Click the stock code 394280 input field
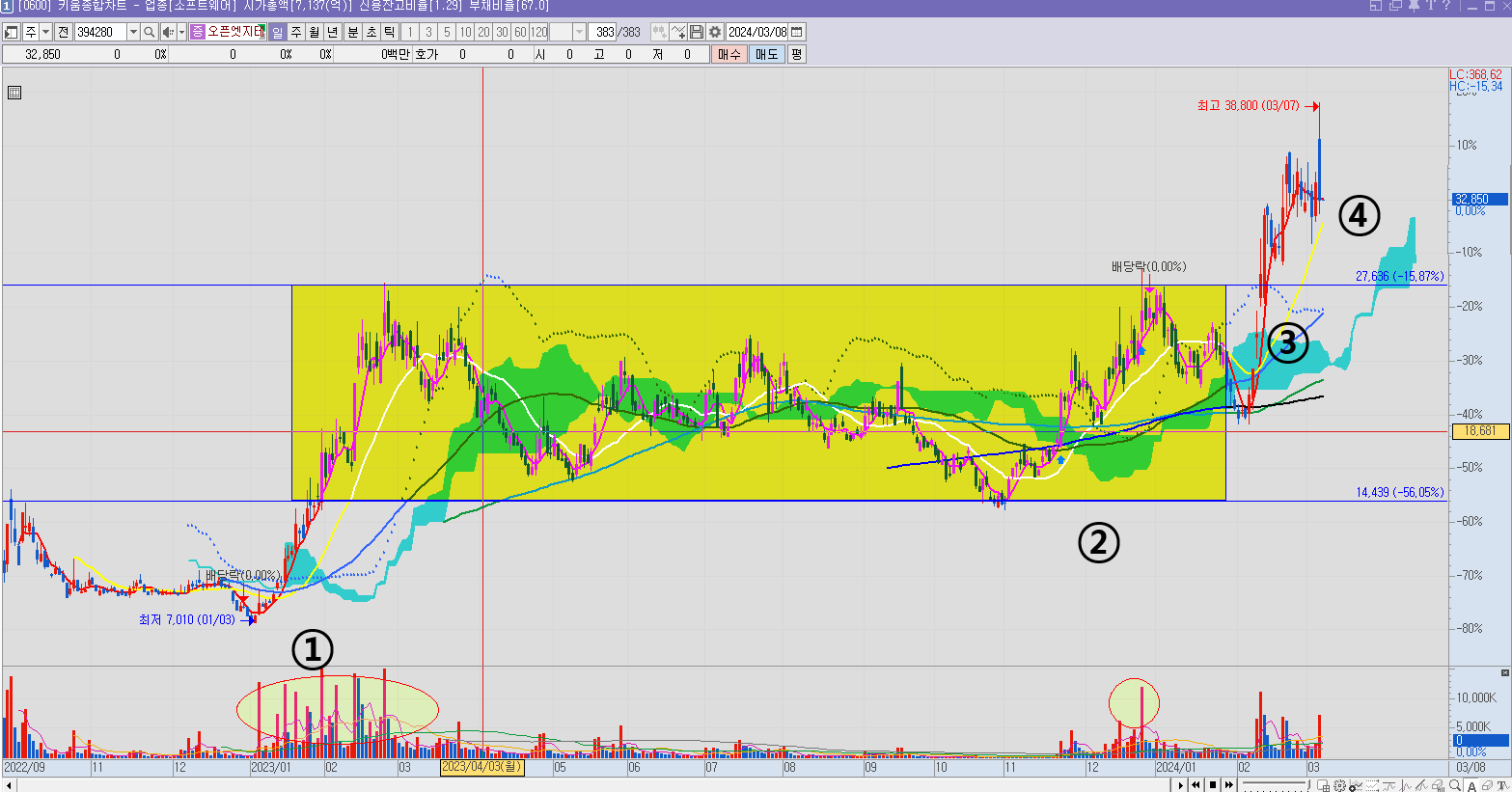This screenshot has height=792, width=1512. 100,32
